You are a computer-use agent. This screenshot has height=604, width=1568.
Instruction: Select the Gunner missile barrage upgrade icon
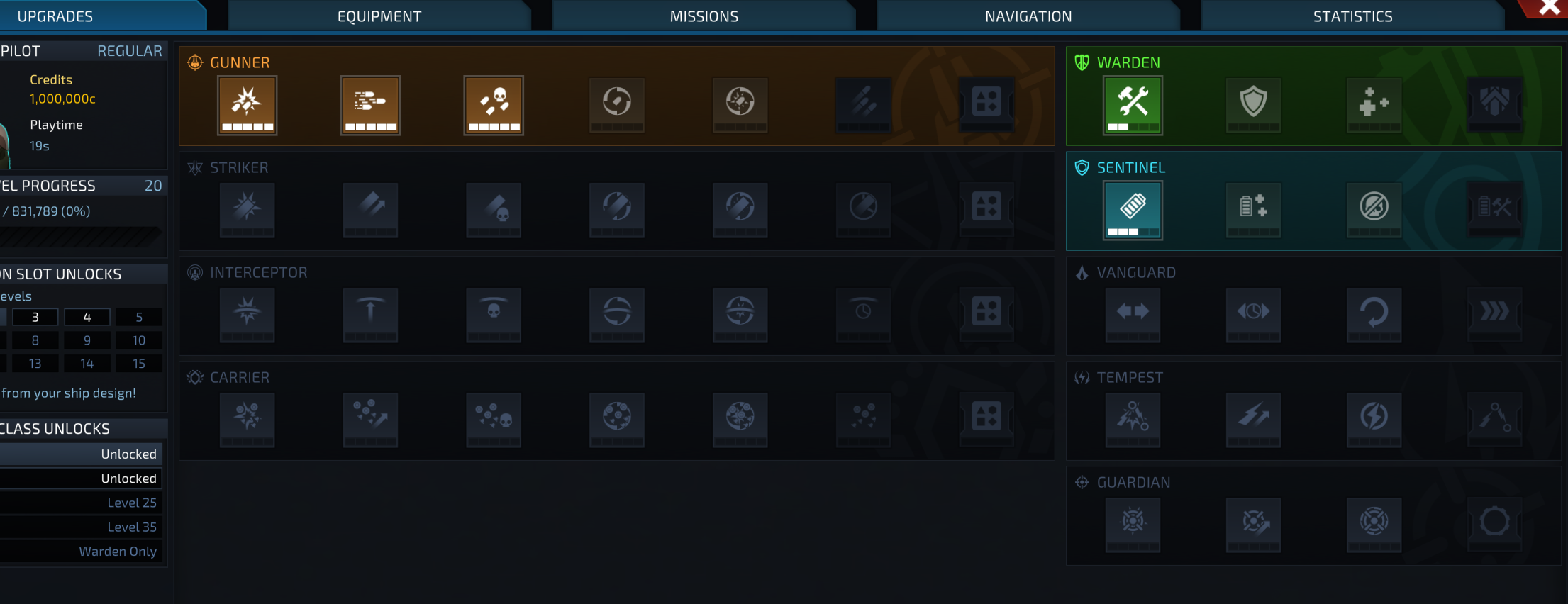point(370,105)
